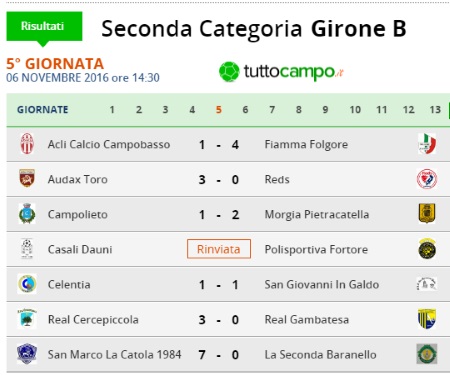
Task: Open the La Seconda Baranello team link
Action: click(x=320, y=355)
